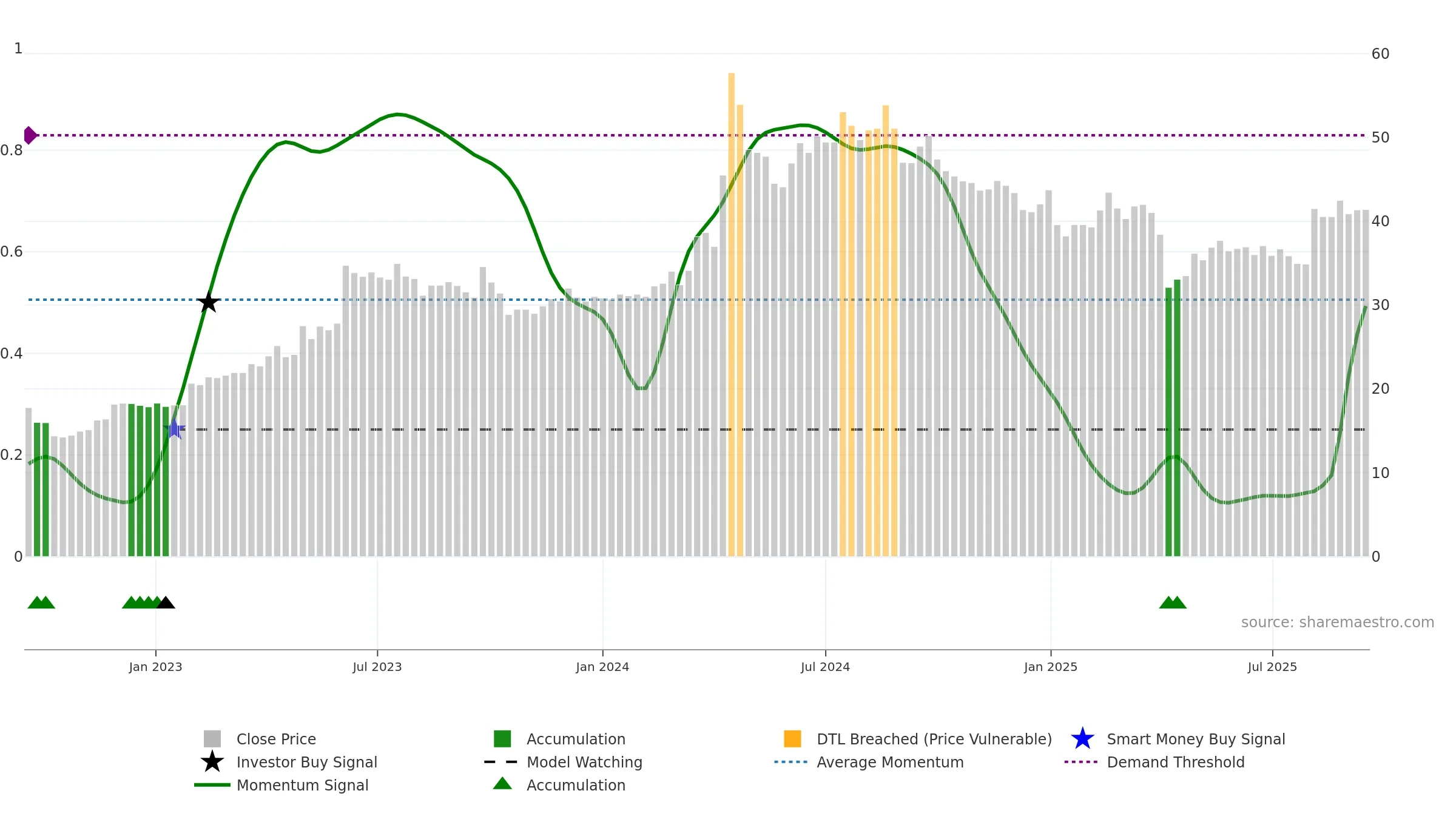
Task: Click the gray Close Price legend square
Action: 212,739
